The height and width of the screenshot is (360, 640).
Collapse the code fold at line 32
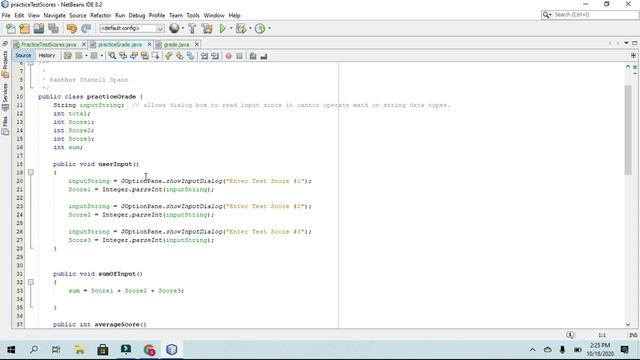pyautogui.click(x=31, y=282)
